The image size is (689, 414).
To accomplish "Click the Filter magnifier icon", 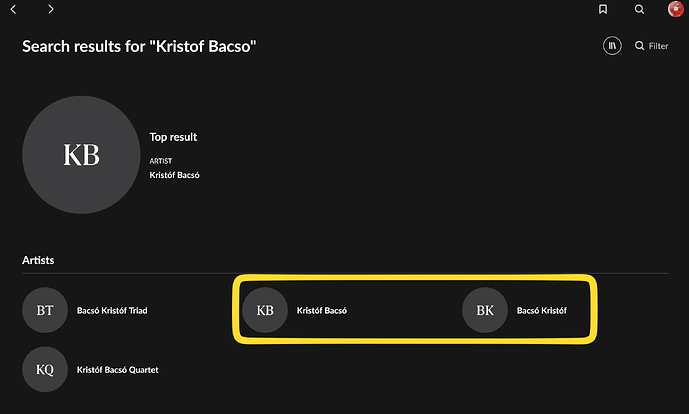I will pos(639,46).
